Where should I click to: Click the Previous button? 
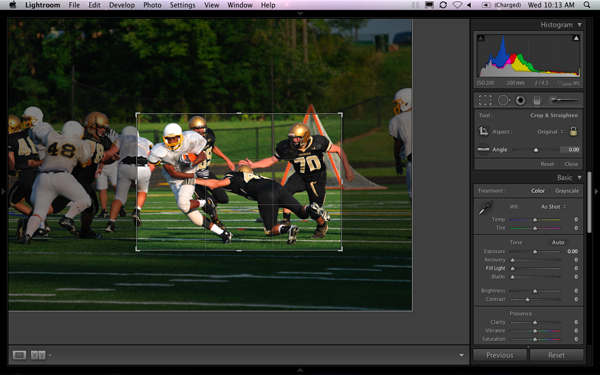pyautogui.click(x=500, y=355)
